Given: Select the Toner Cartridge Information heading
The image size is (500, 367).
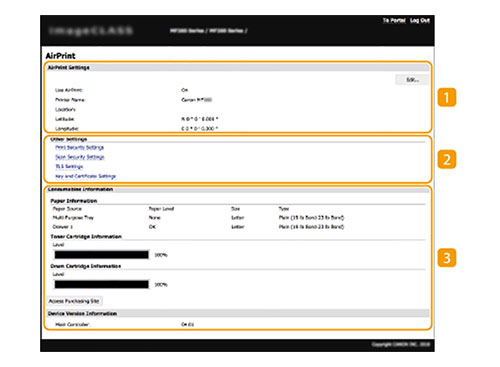Looking at the screenshot, I should point(86,236).
